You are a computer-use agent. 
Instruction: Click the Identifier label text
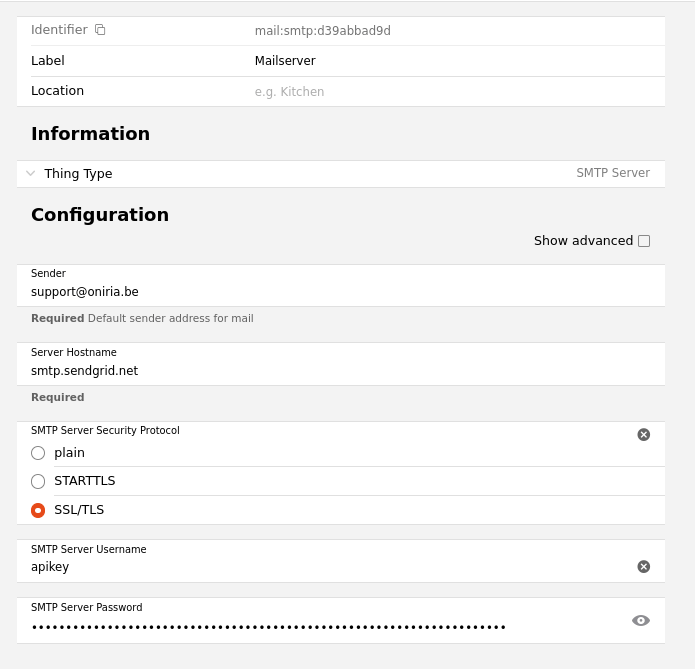tap(59, 30)
